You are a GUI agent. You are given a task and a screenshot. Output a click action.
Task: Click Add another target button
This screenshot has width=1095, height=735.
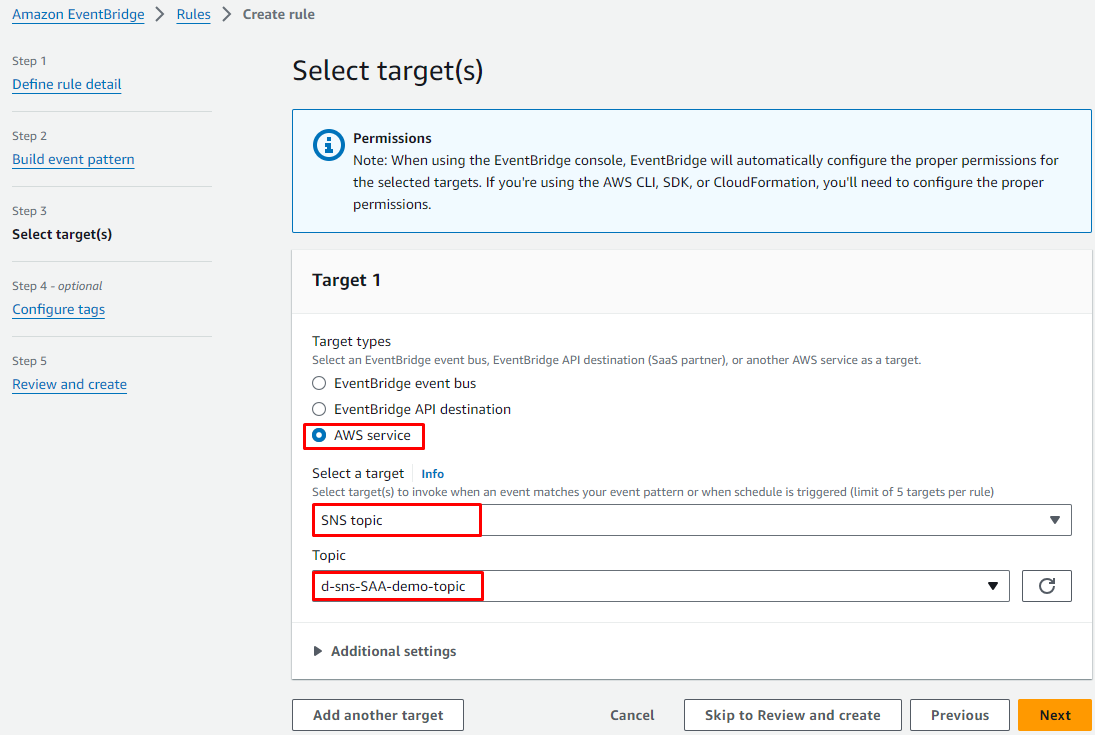pos(377,715)
